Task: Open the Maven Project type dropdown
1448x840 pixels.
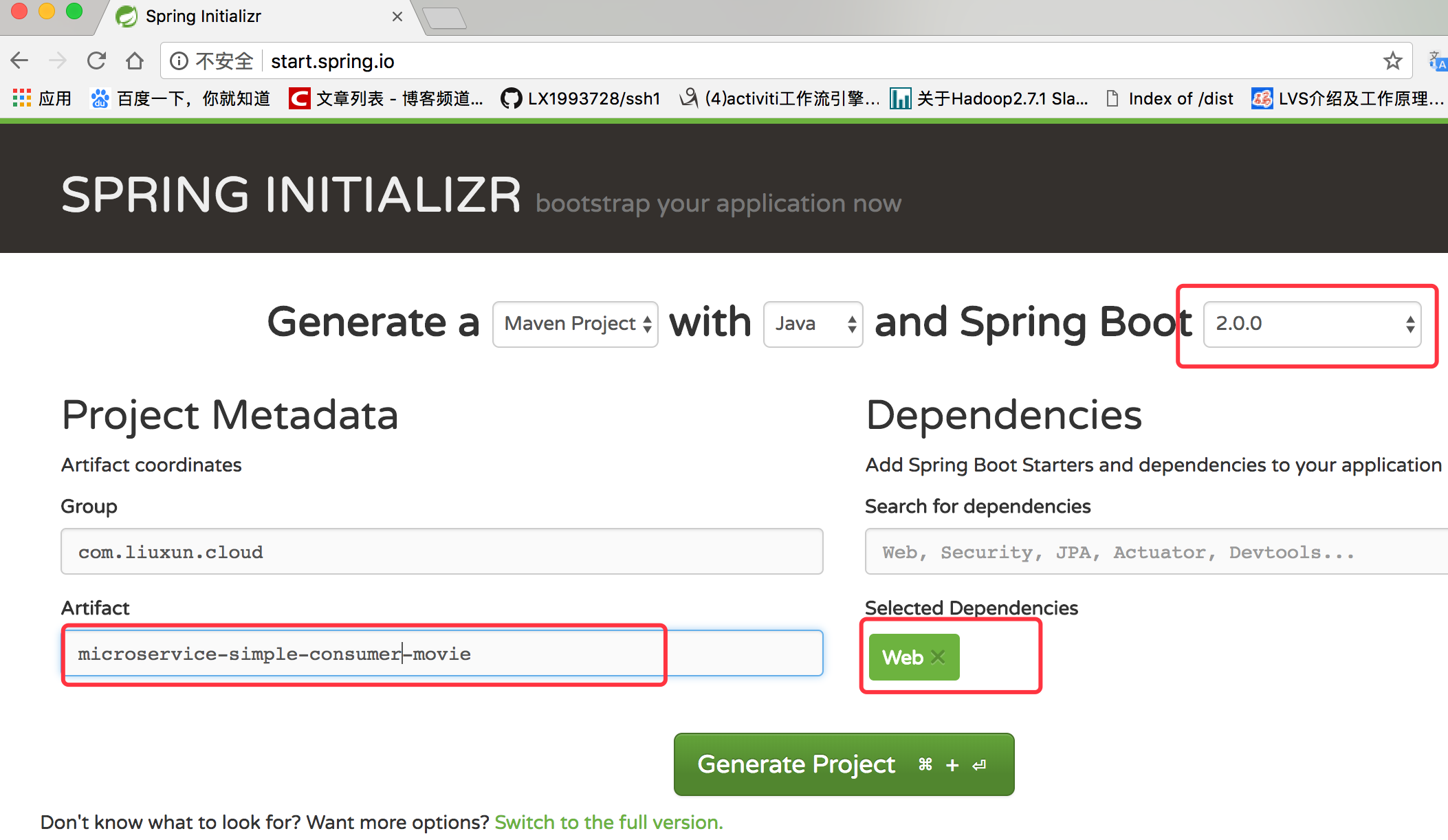Action: 575,324
